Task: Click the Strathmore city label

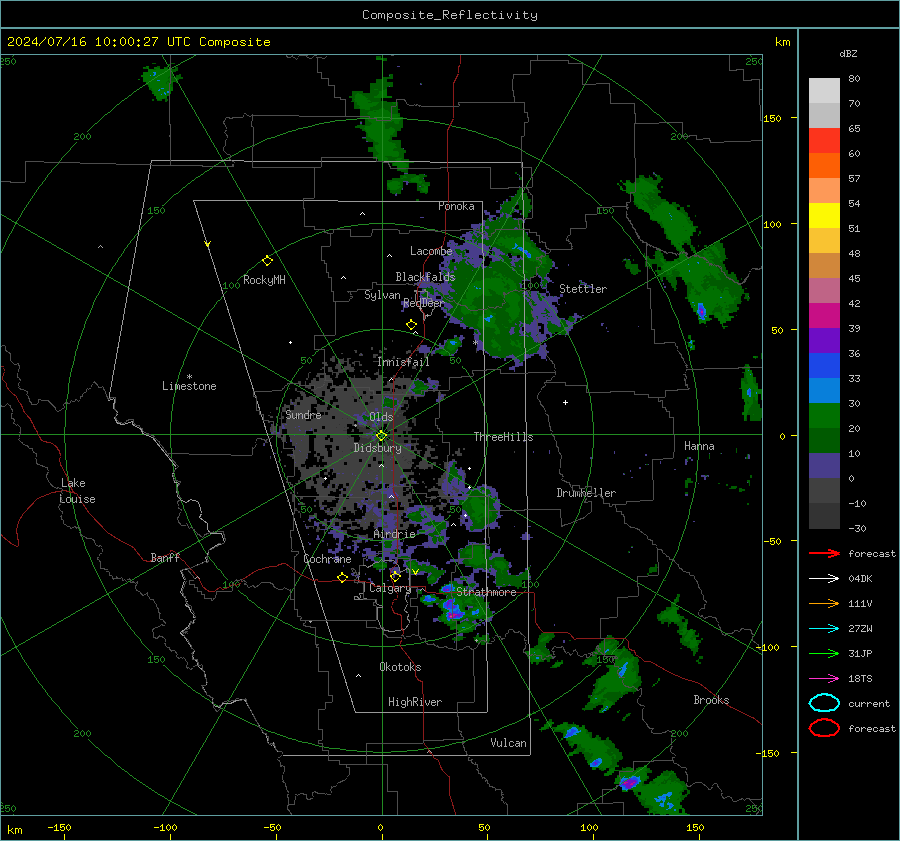Action: [x=486, y=592]
